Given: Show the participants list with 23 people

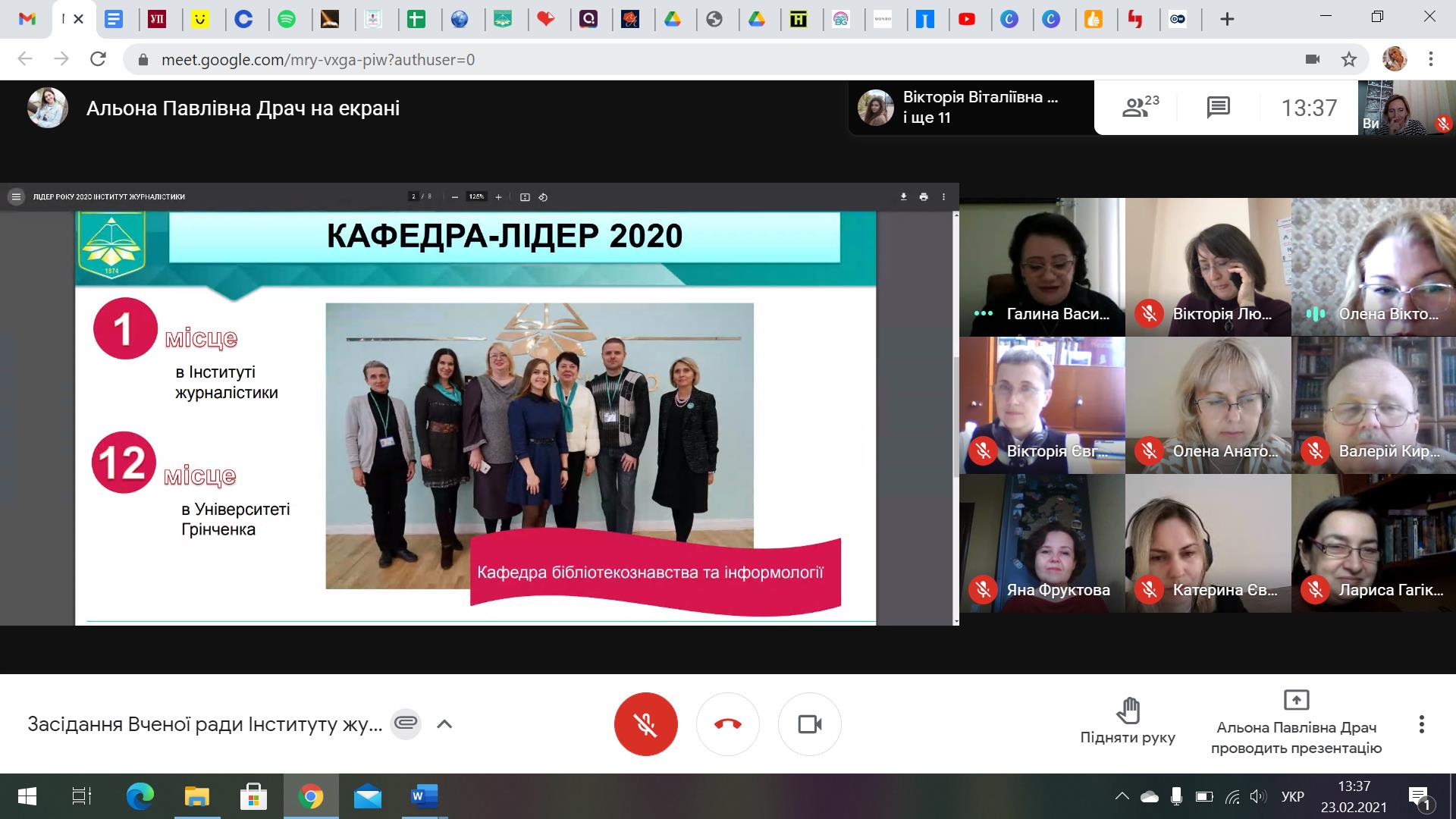Looking at the screenshot, I should pyautogui.click(x=1140, y=108).
